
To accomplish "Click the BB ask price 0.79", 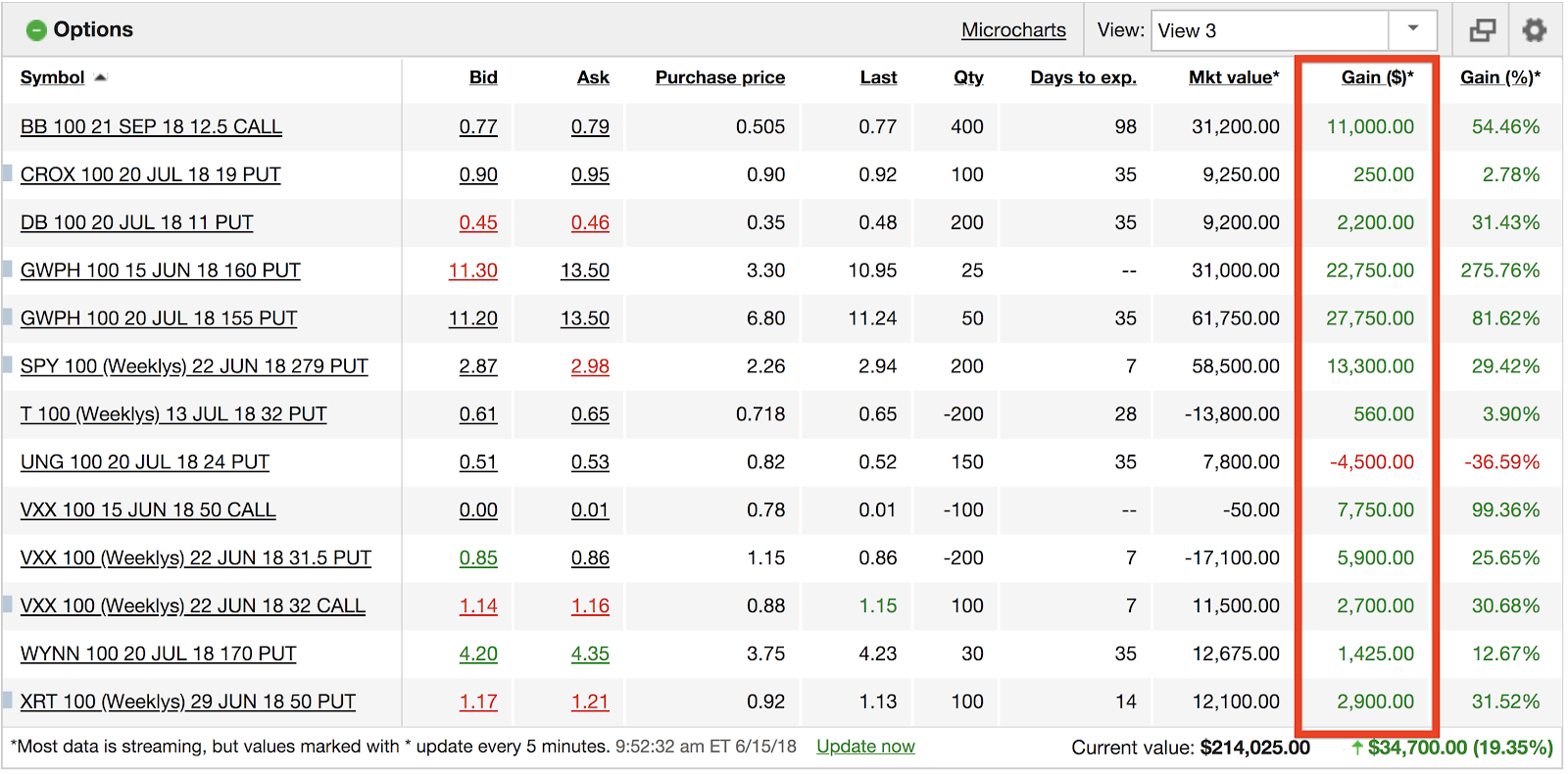I will click(590, 126).
